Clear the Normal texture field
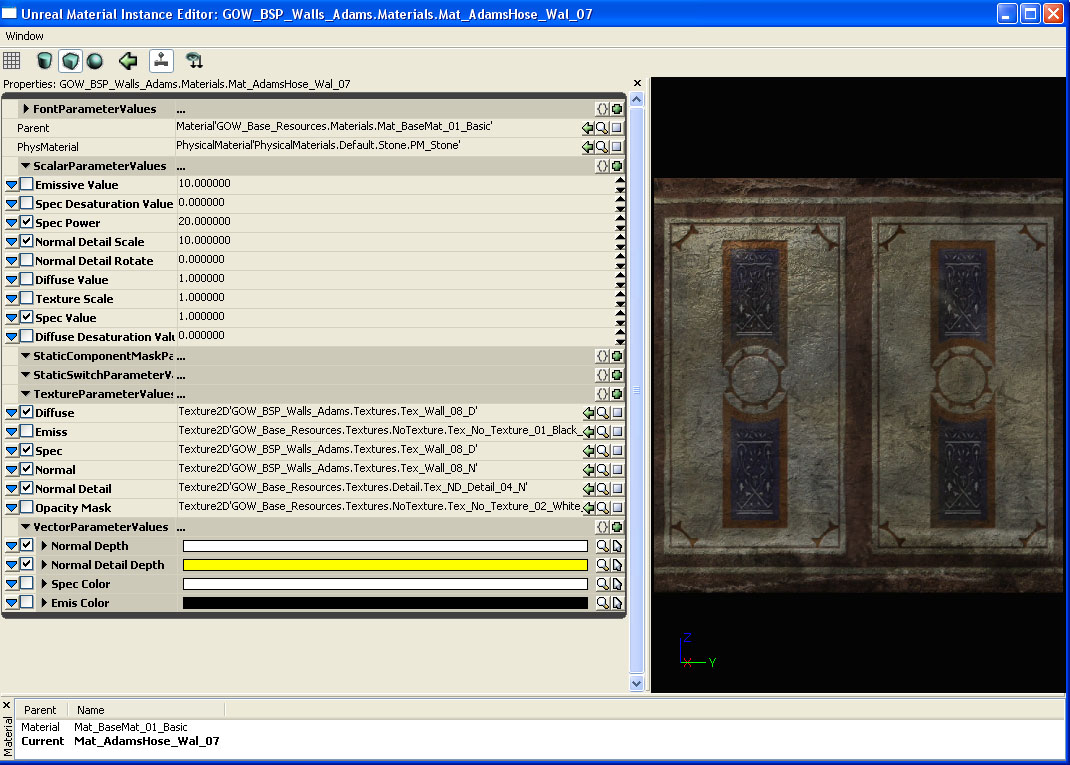This screenshot has width=1070, height=765. 618,470
